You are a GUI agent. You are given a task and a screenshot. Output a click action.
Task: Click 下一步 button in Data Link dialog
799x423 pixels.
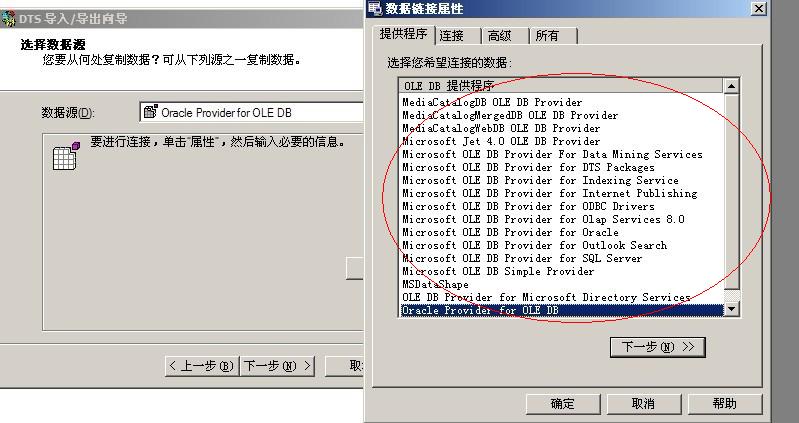657,347
